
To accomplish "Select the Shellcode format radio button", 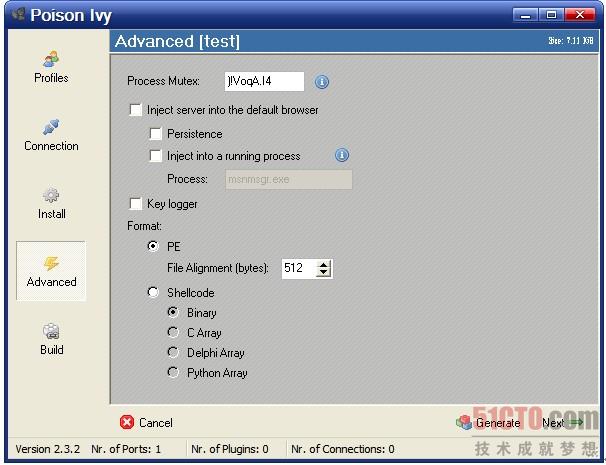I will click(x=153, y=292).
